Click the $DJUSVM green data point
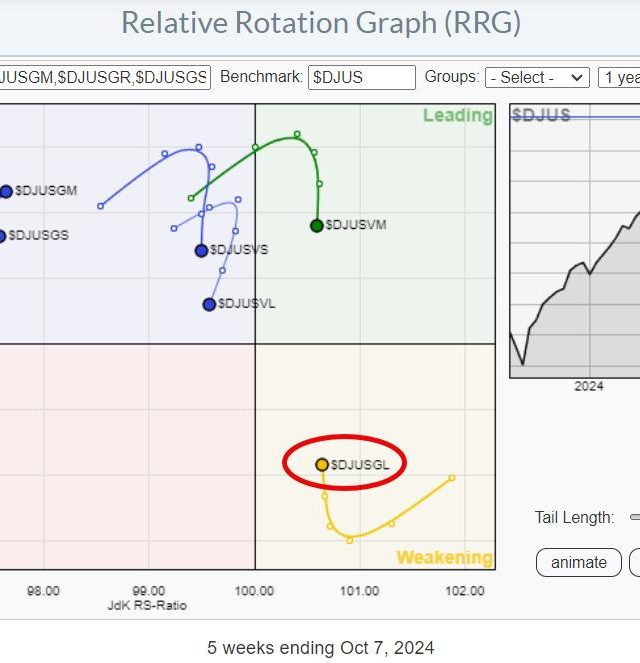The height and width of the screenshot is (663, 640). (x=317, y=225)
